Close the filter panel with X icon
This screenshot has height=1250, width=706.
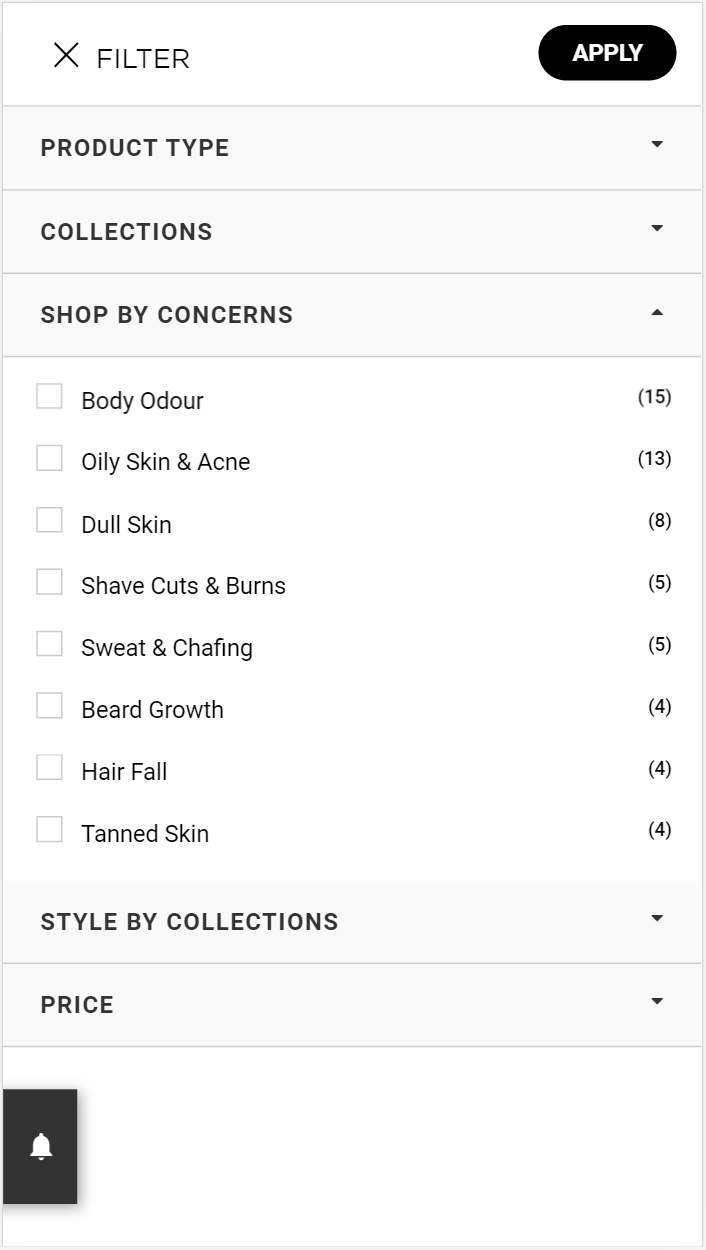click(x=66, y=55)
